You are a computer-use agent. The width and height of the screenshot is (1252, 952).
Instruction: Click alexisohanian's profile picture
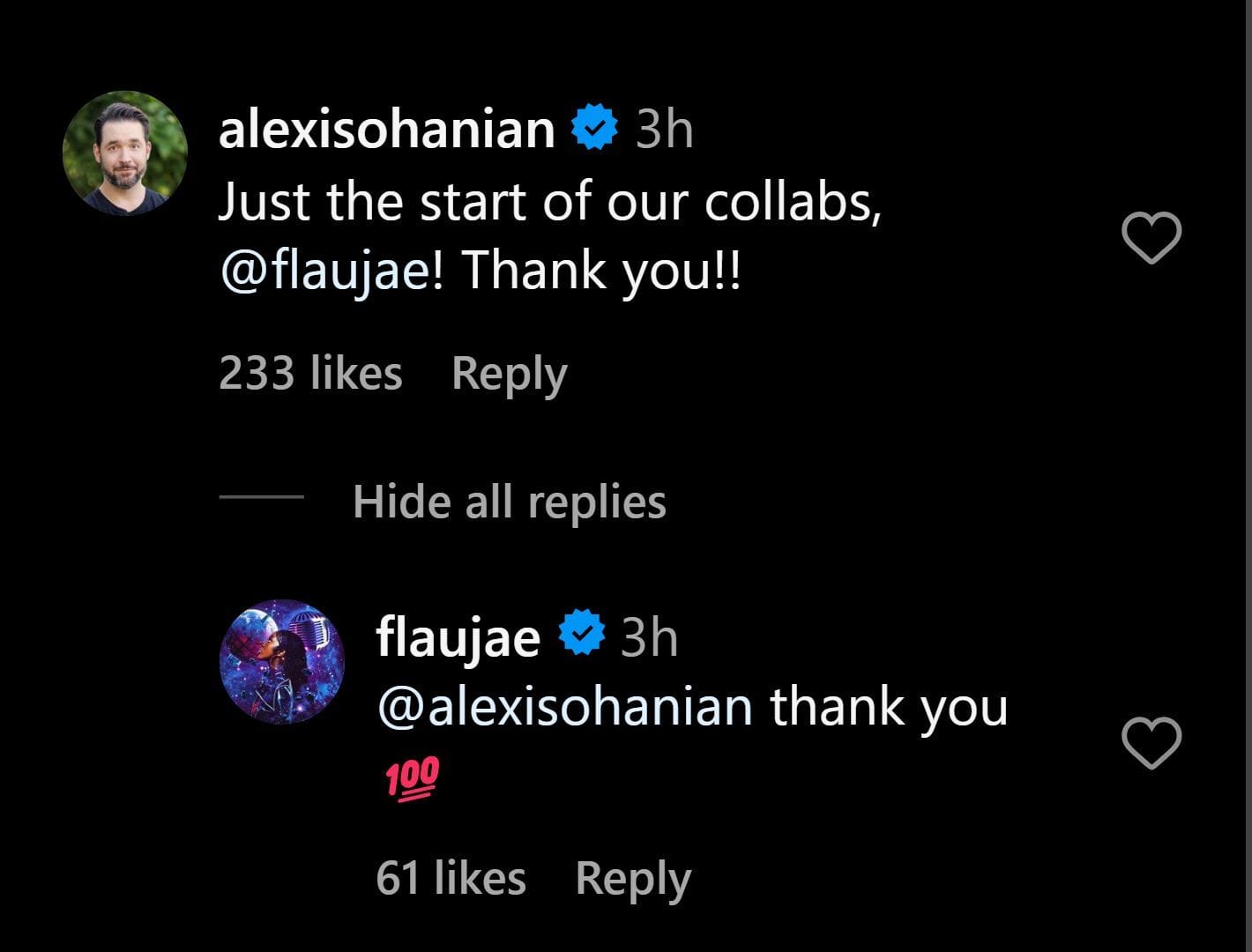point(124,152)
